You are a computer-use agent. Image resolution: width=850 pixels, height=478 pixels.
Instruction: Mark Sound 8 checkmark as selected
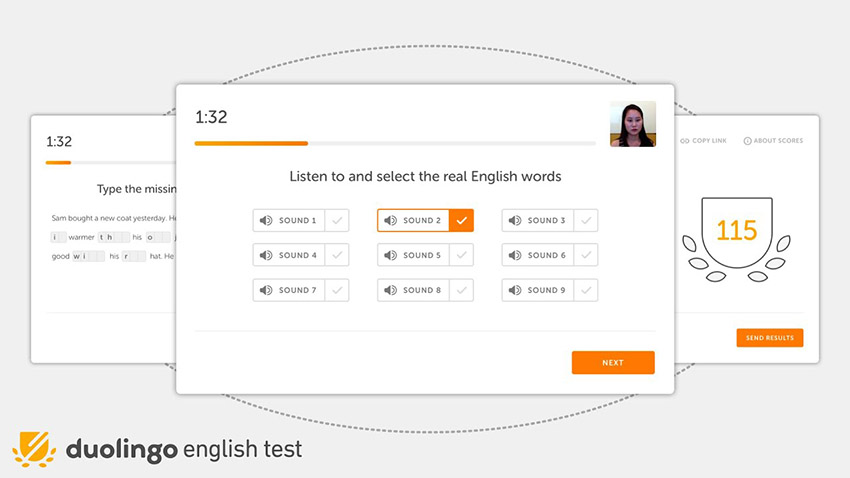coord(461,290)
